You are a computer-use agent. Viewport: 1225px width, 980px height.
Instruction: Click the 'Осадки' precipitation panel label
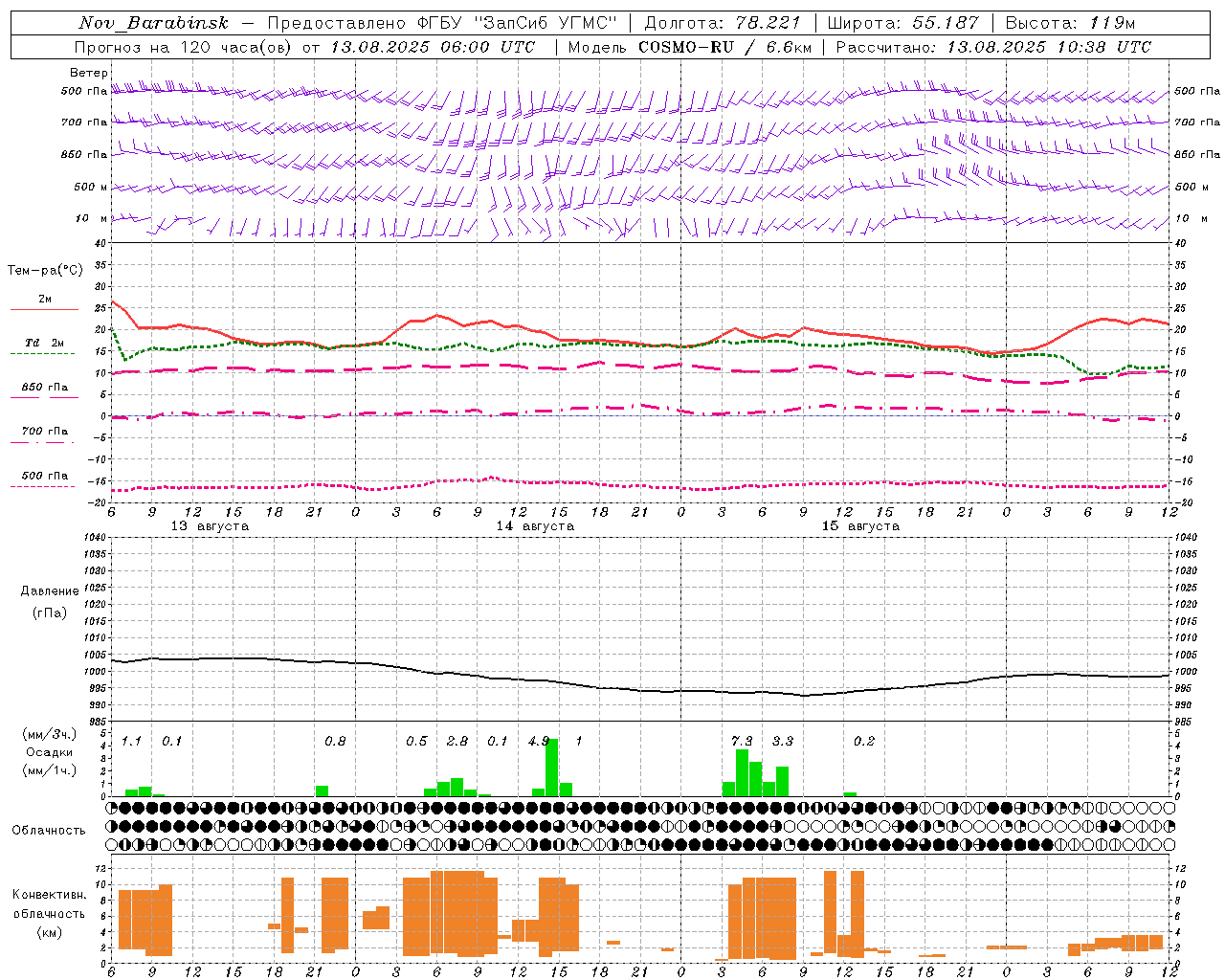[x=49, y=752]
